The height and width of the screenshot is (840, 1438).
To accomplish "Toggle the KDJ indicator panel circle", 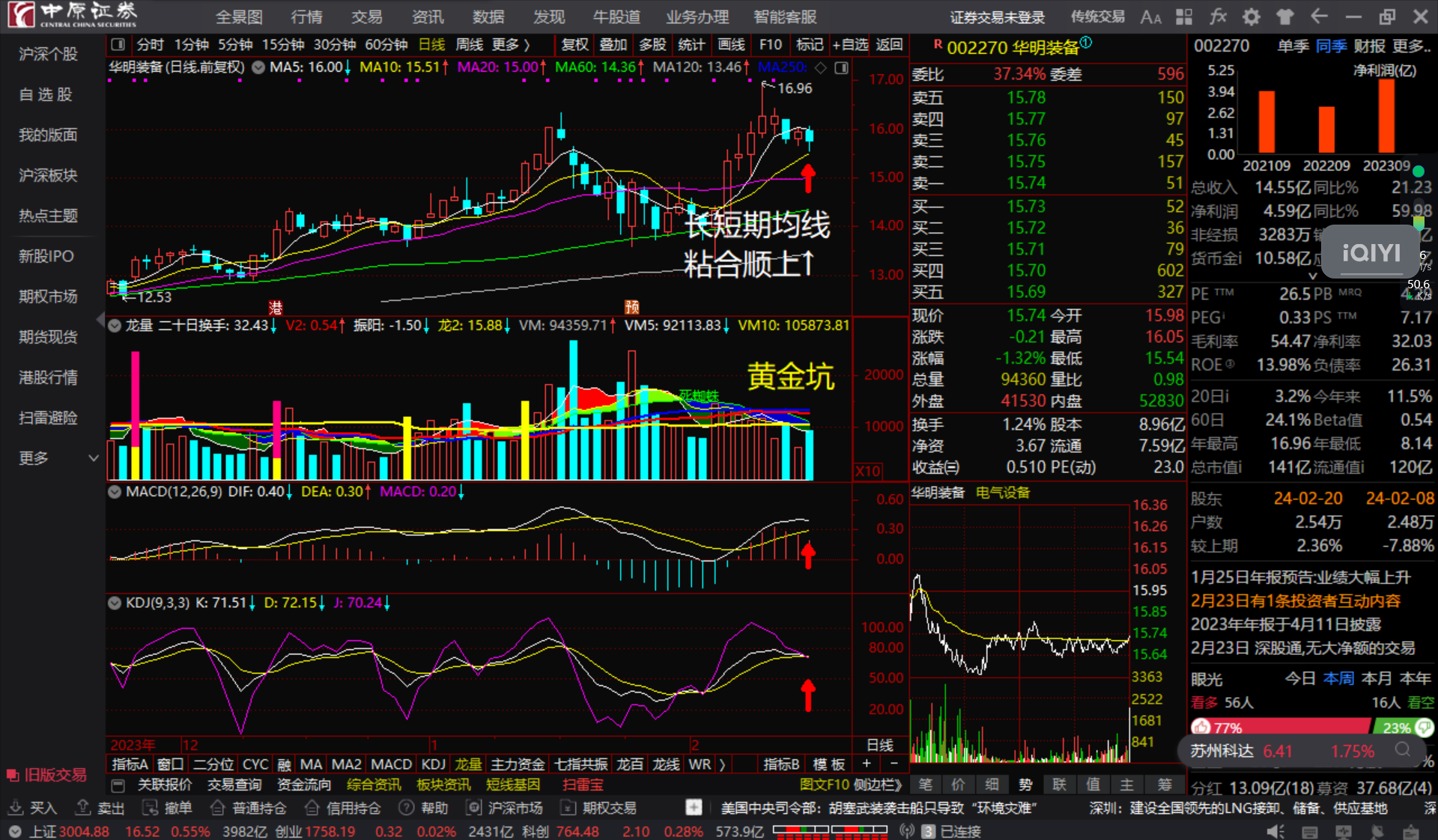I will pyautogui.click(x=115, y=603).
